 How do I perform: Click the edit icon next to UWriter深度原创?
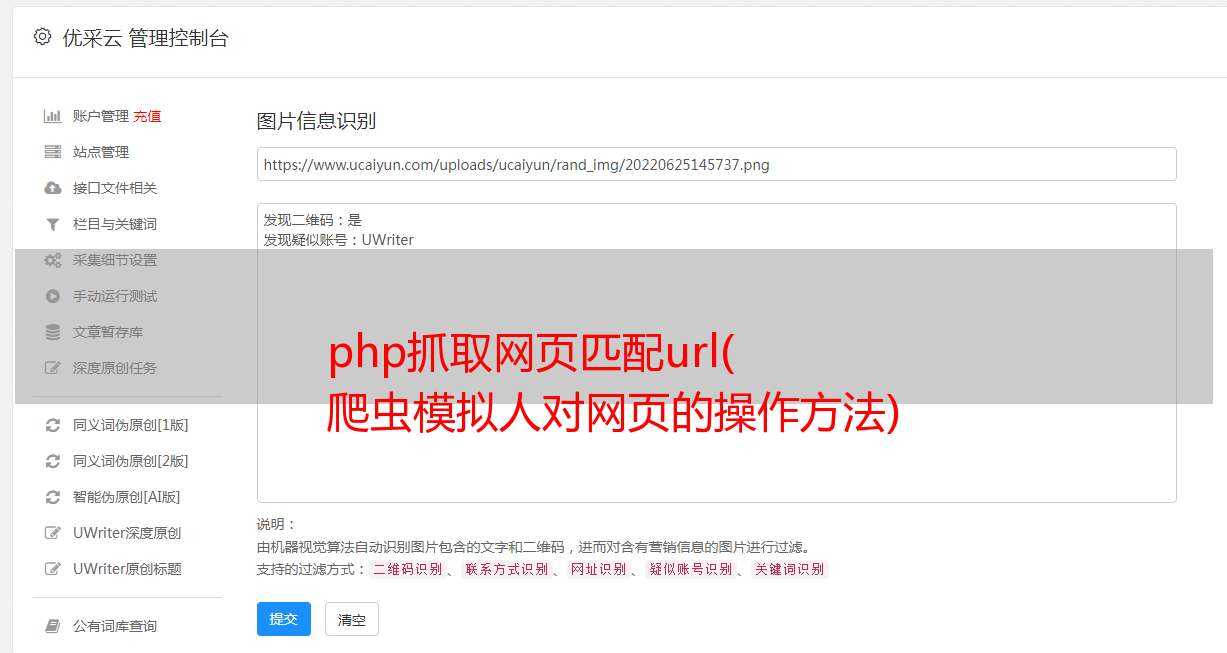click(x=53, y=533)
